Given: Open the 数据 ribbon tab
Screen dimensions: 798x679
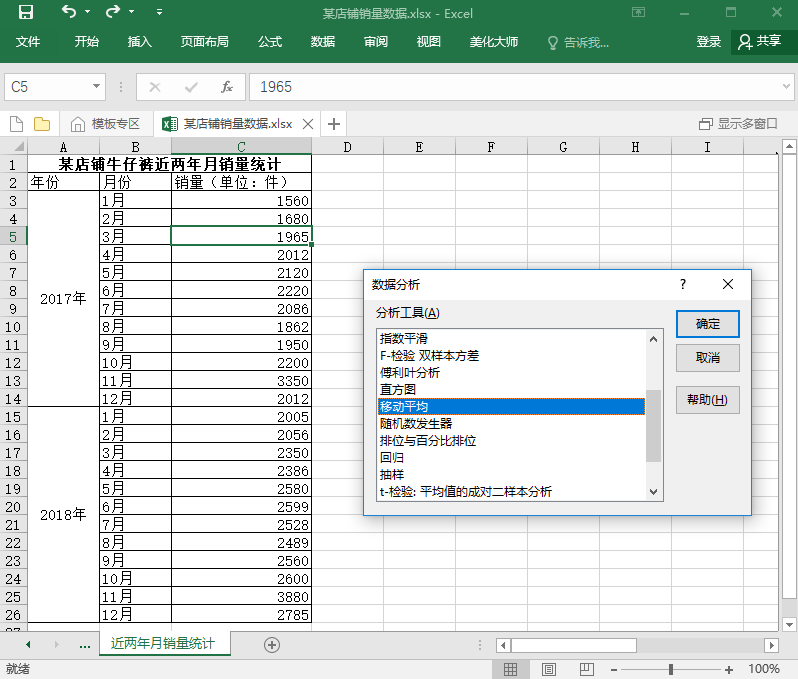Looking at the screenshot, I should (x=323, y=42).
